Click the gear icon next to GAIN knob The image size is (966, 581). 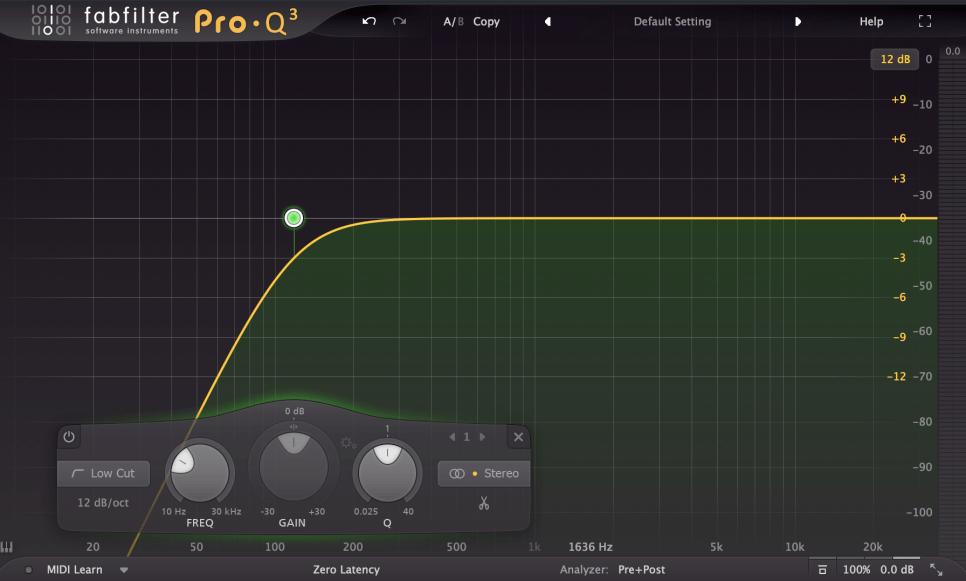coord(347,443)
